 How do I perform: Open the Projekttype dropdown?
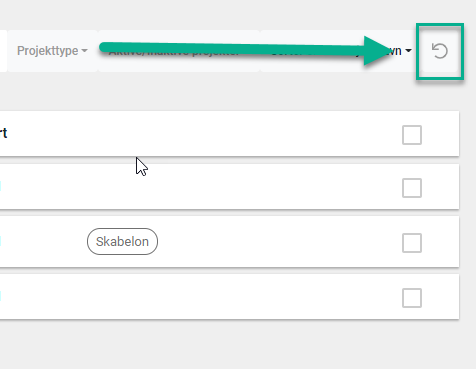[53, 51]
